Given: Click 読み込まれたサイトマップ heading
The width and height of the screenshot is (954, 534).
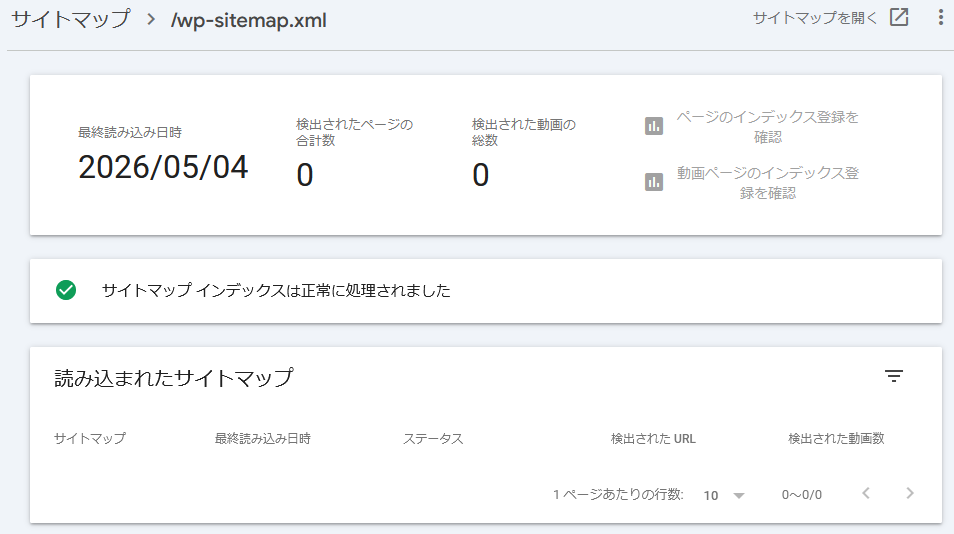Looking at the screenshot, I should pyautogui.click(x=173, y=378).
